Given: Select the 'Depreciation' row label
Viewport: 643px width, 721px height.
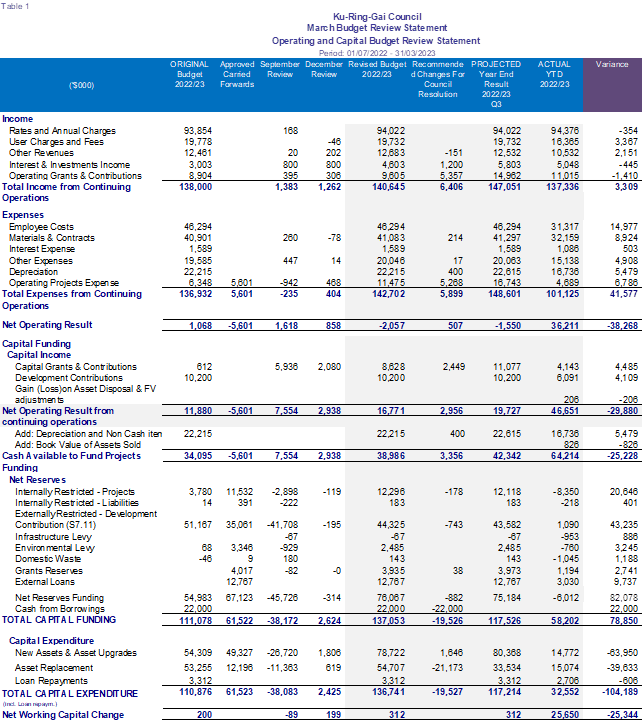Looking at the screenshot, I should [x=33, y=272].
